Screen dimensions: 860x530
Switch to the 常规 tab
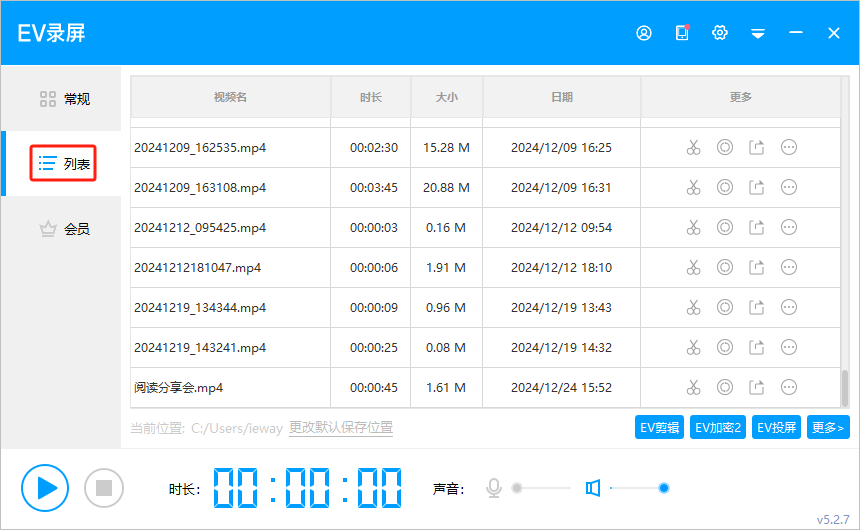[65, 99]
